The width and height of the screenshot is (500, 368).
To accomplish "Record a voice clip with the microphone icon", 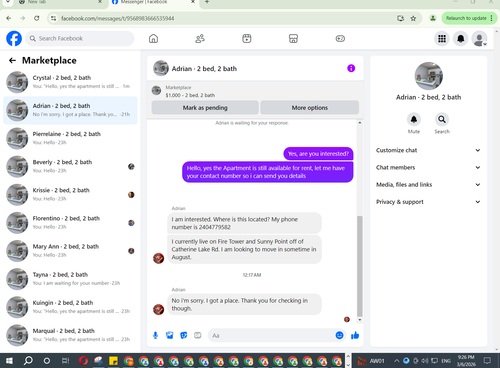I will [155, 335].
